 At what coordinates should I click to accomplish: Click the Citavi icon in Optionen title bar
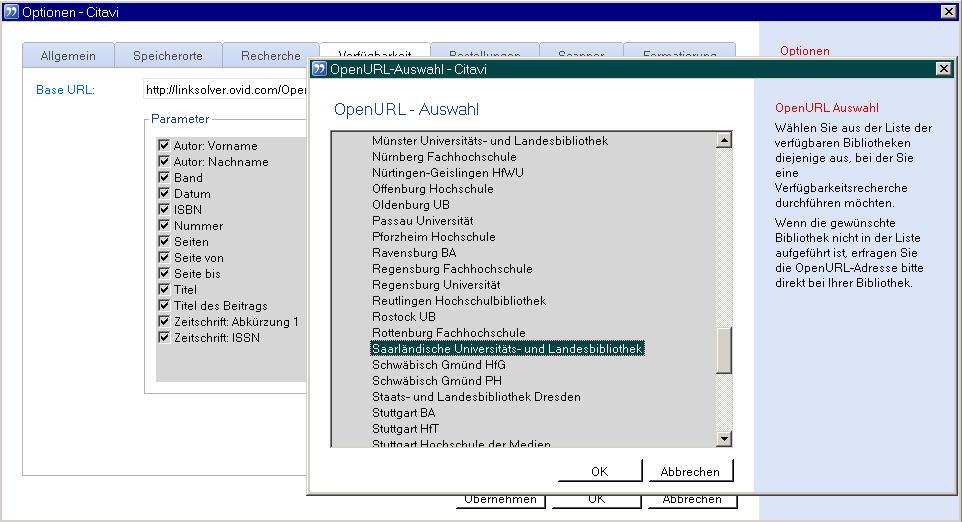tap(11, 12)
